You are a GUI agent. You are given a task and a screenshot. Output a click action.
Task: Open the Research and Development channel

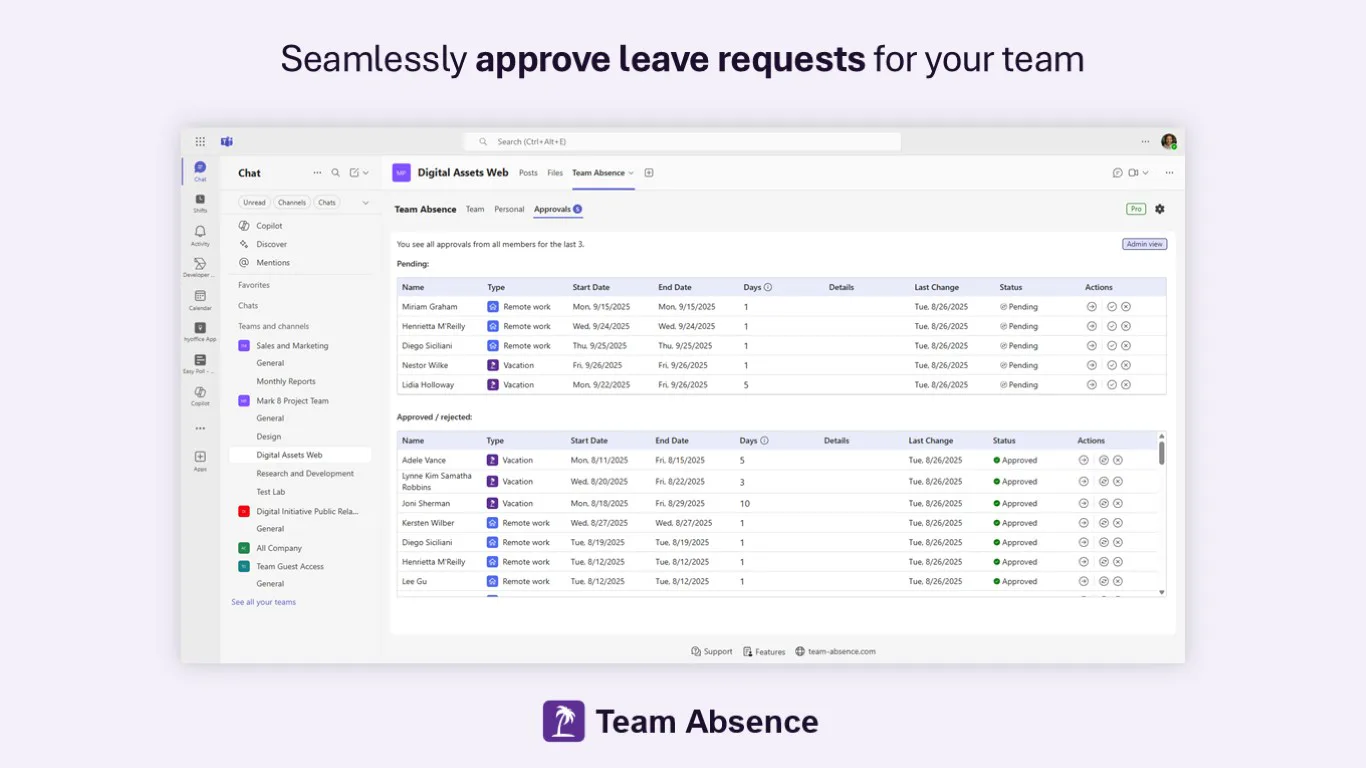tap(305, 473)
